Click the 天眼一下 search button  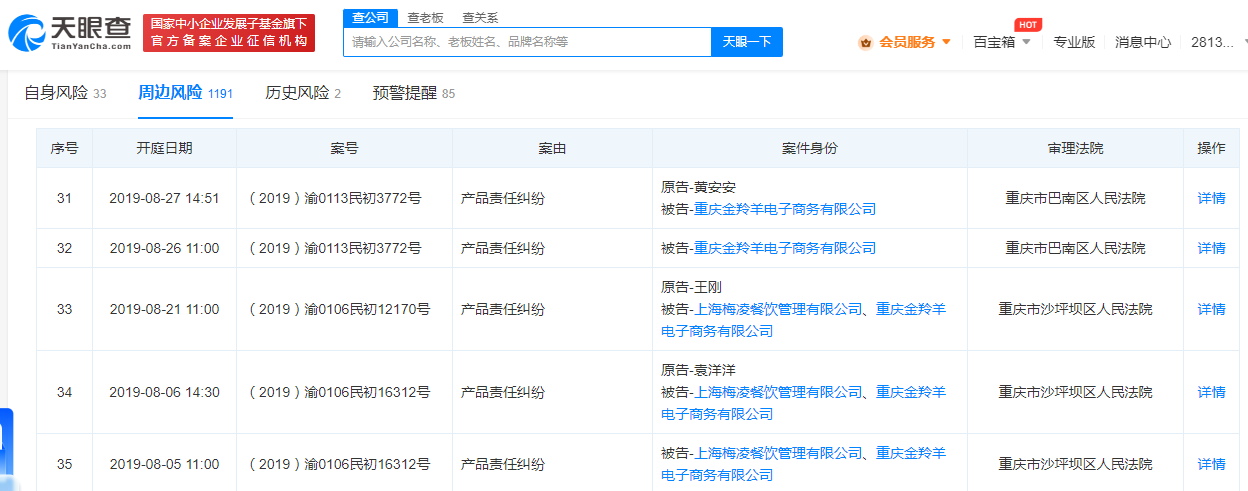pyautogui.click(x=747, y=42)
